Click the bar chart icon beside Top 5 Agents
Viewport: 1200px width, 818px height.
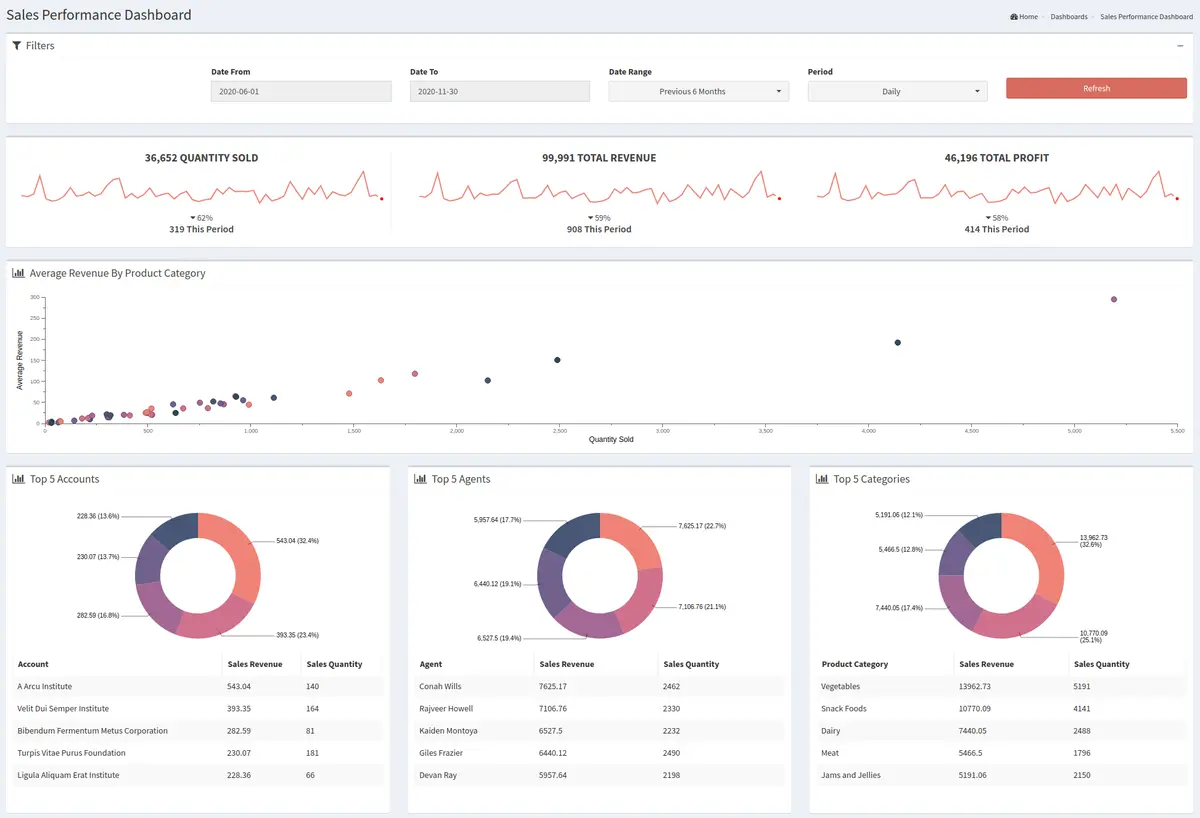[x=421, y=479]
